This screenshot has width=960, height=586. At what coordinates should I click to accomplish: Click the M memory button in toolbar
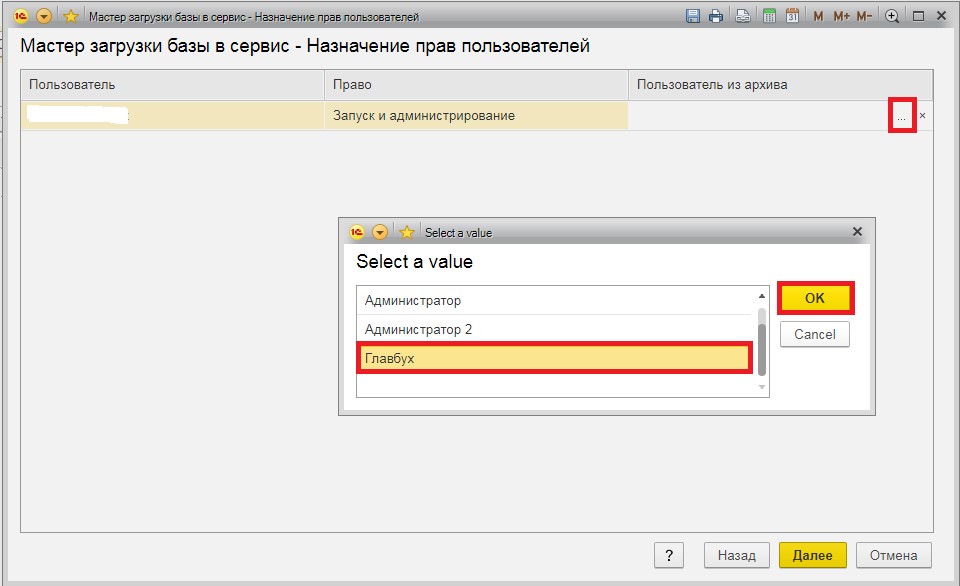819,17
